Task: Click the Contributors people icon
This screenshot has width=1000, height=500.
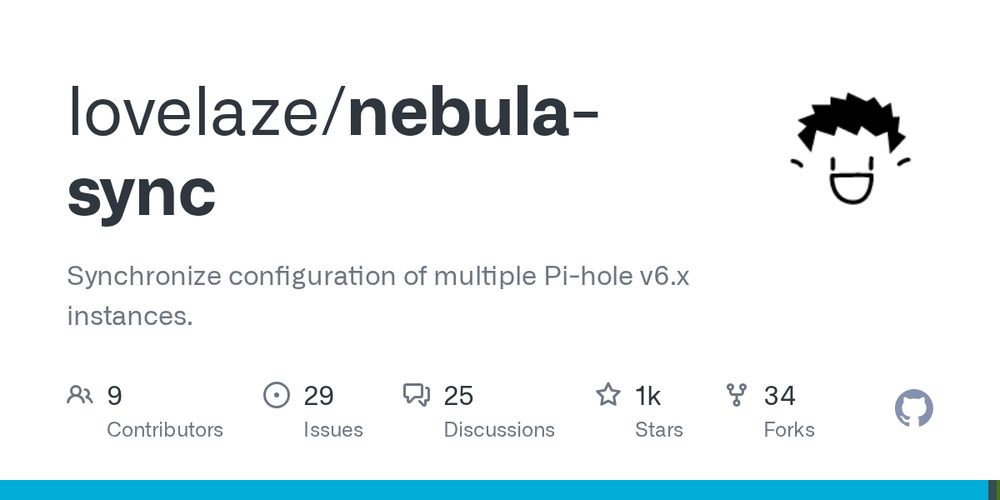Action: click(x=80, y=395)
